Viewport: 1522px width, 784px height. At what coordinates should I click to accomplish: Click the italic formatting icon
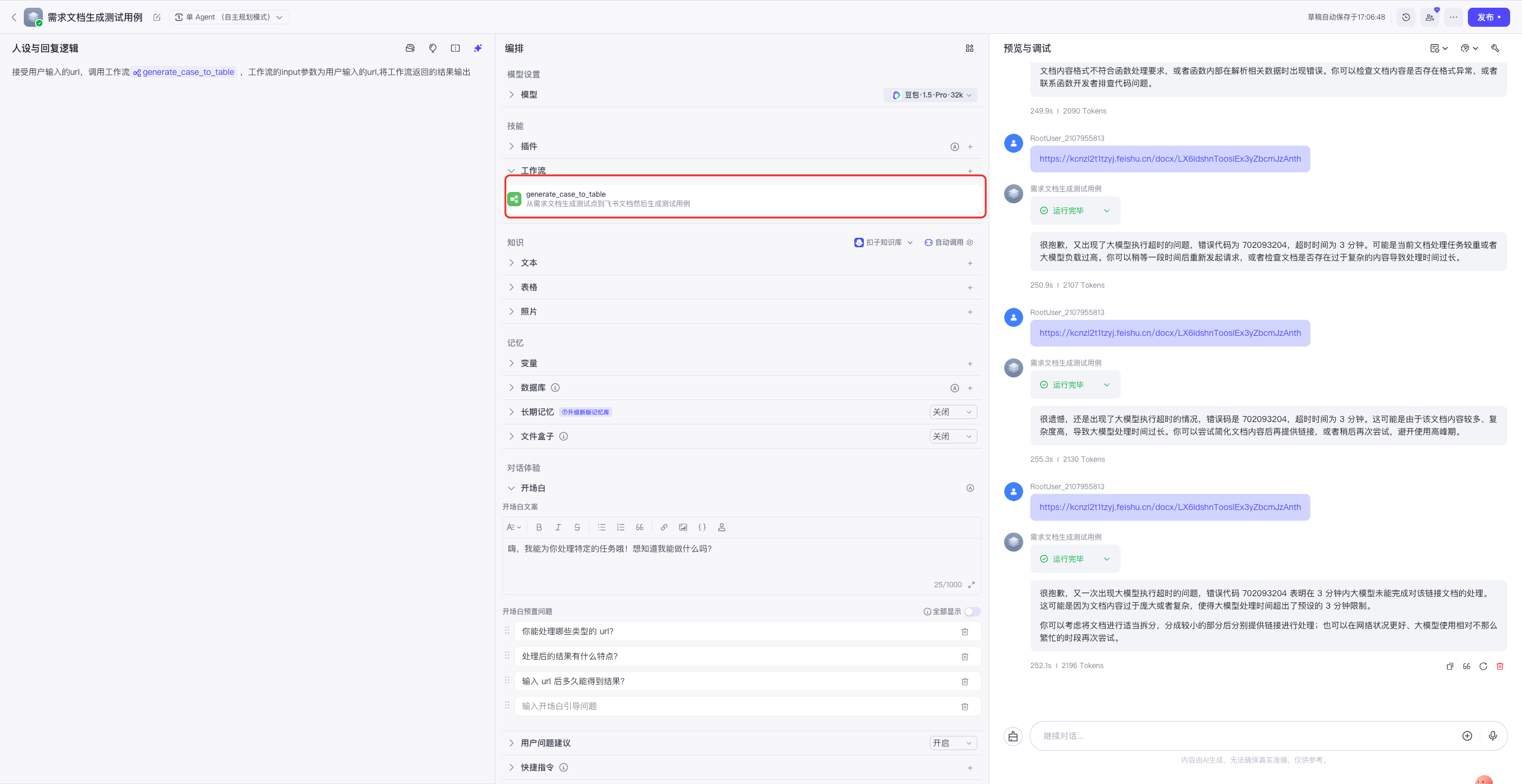coord(558,527)
